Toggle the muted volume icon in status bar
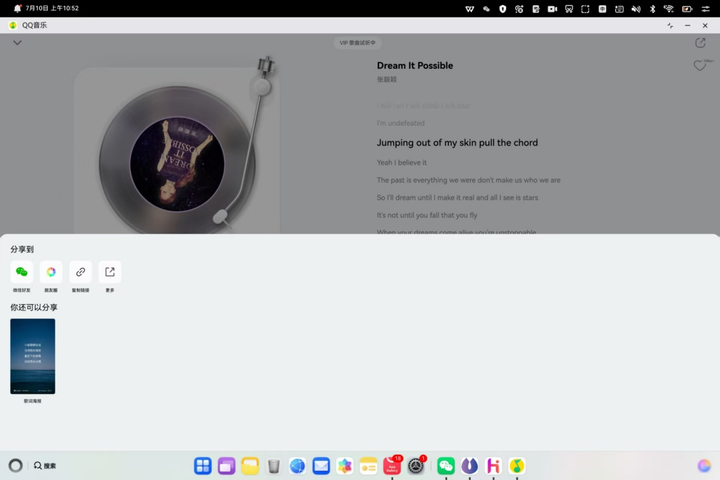 pos(636,9)
